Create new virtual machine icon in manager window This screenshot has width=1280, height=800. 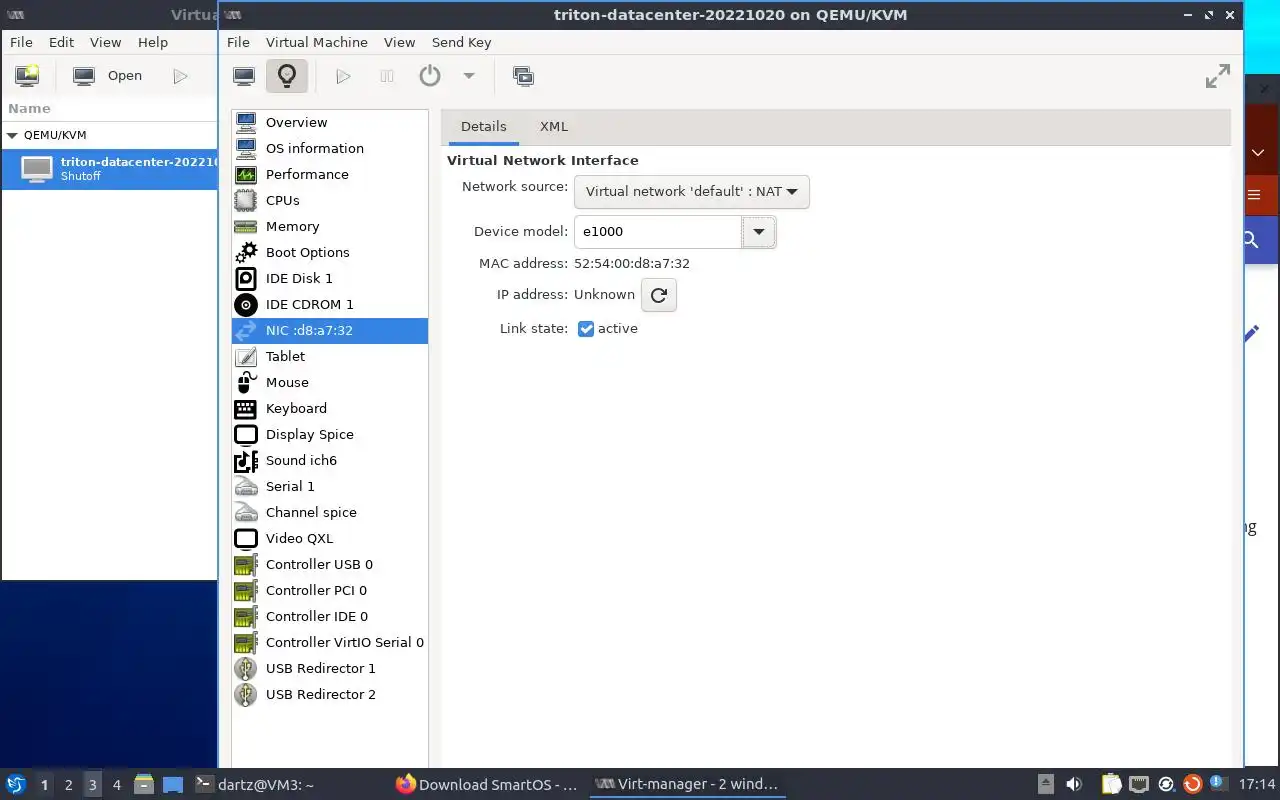click(x=27, y=76)
